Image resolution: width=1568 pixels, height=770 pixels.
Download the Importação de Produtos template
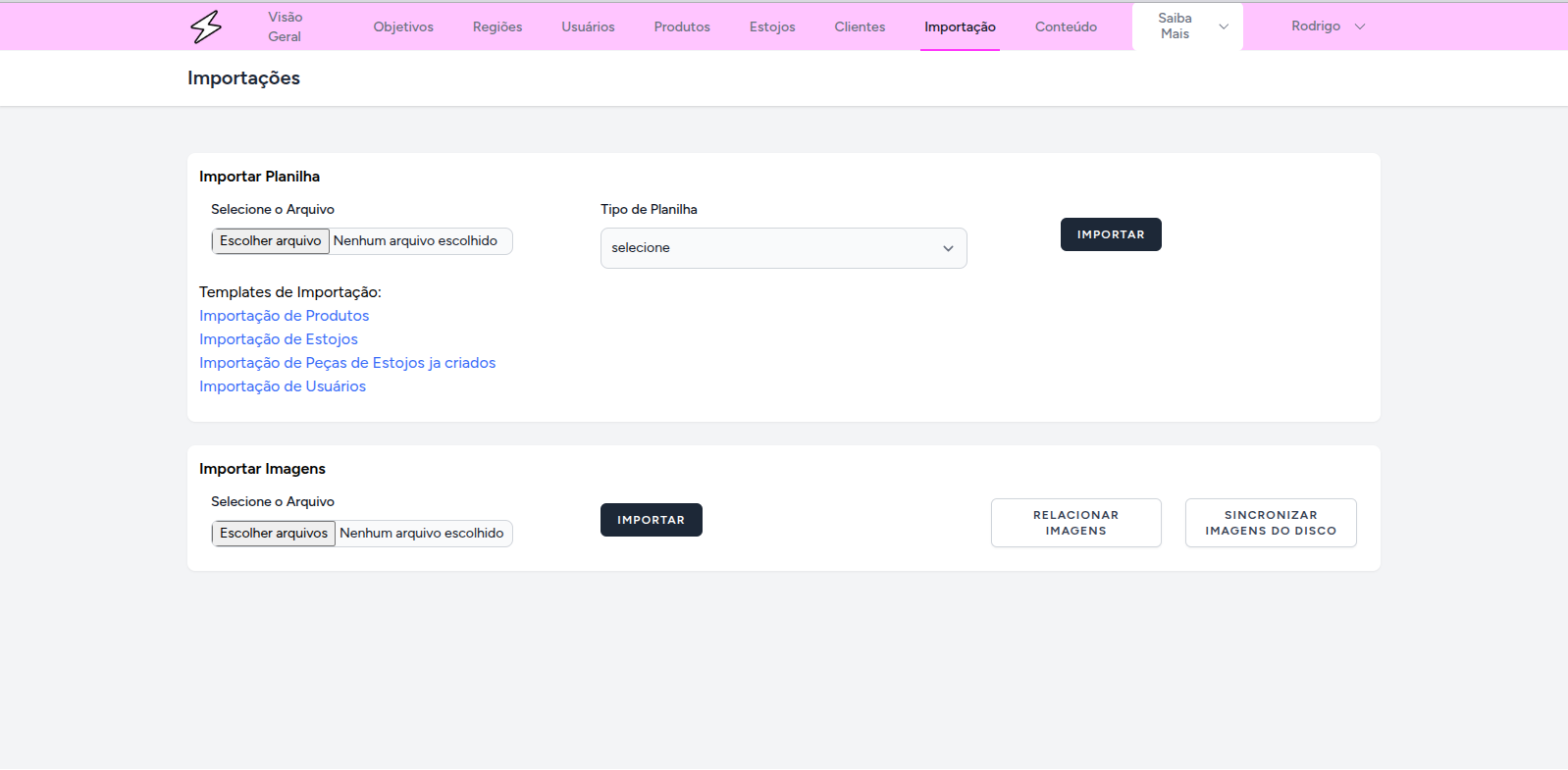tap(284, 316)
